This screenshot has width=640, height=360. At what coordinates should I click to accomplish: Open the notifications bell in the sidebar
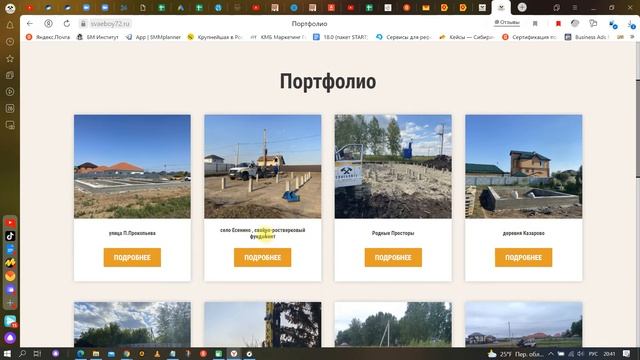[10, 25]
